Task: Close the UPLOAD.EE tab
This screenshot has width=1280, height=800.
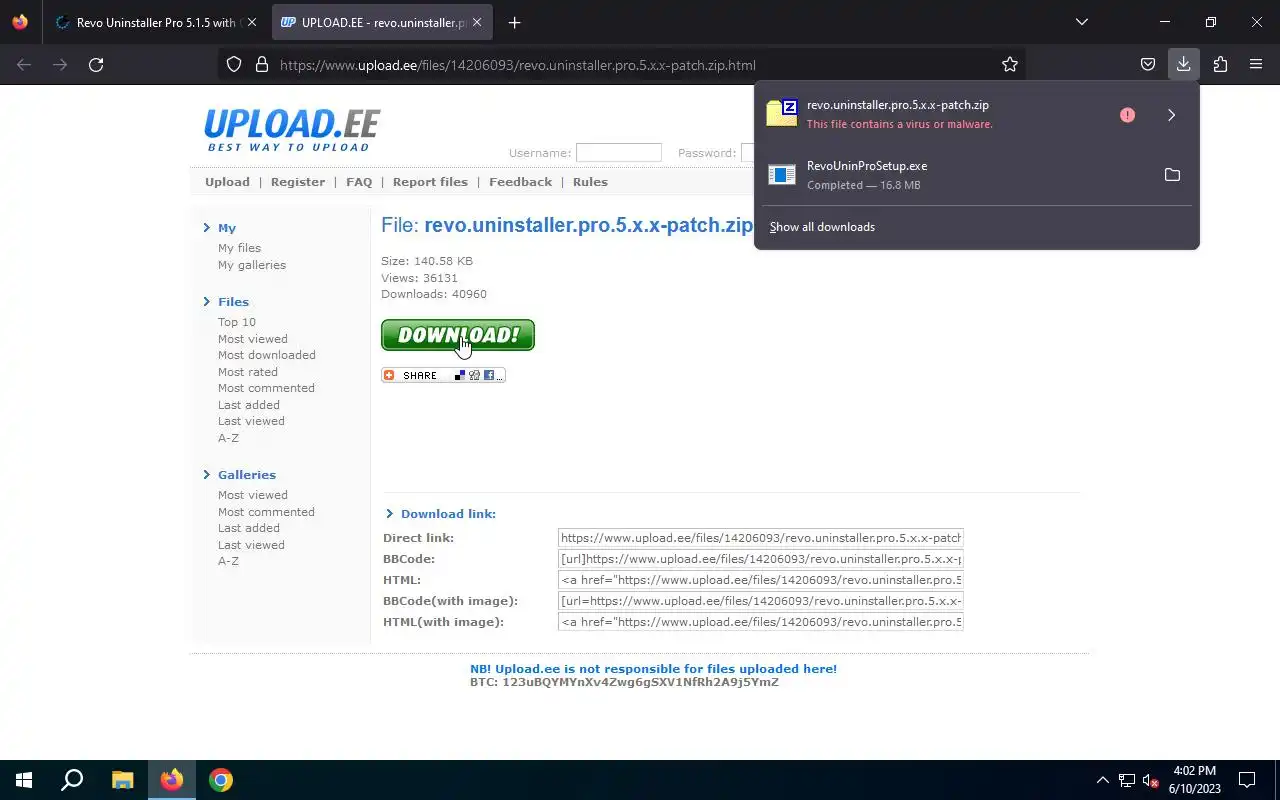Action: (477, 22)
